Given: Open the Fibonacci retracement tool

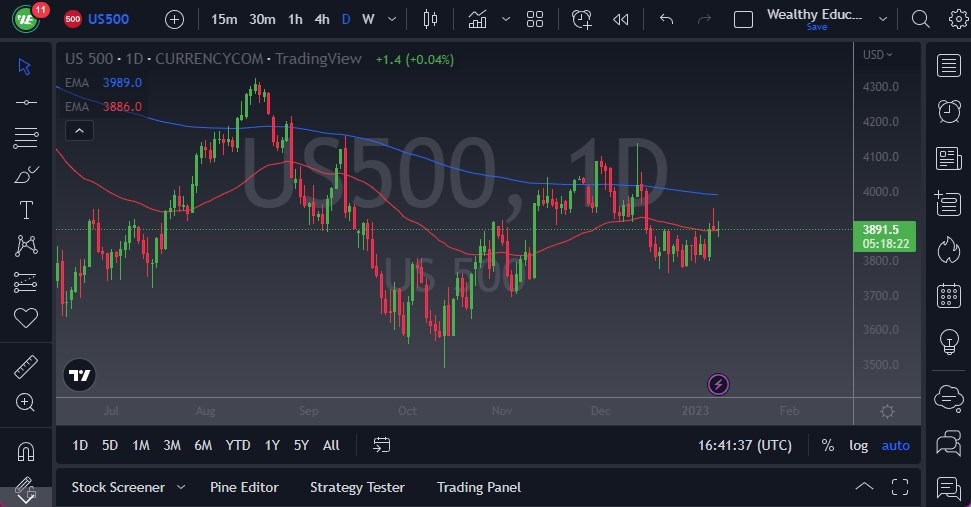Looking at the screenshot, I should coord(26,138).
